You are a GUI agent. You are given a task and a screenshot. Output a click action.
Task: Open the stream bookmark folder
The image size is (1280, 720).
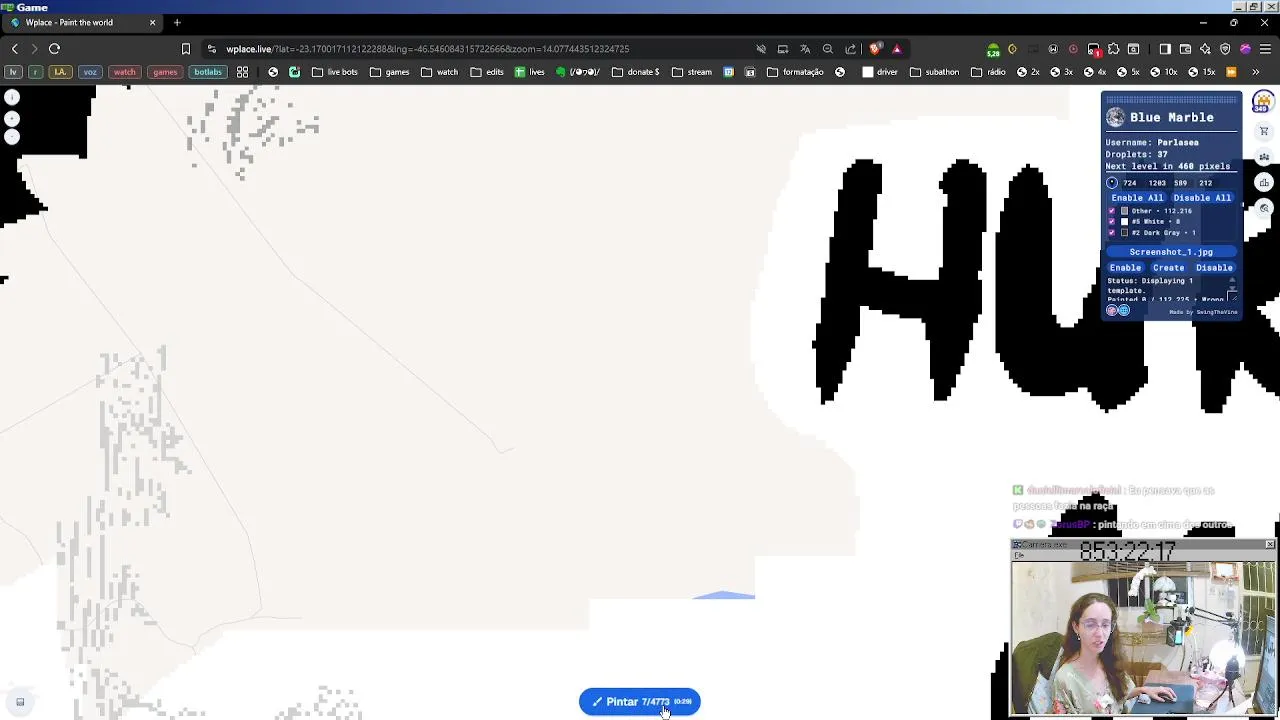coord(692,72)
